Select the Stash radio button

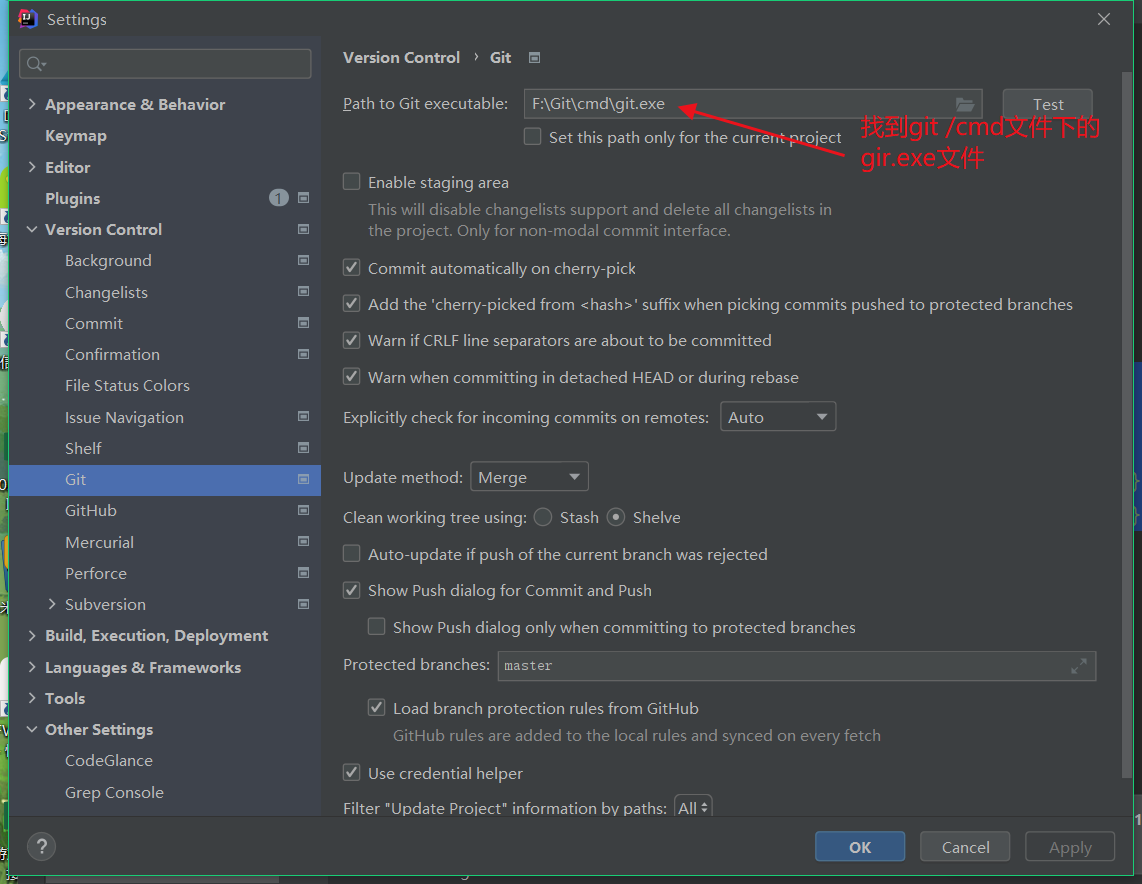coord(543,517)
